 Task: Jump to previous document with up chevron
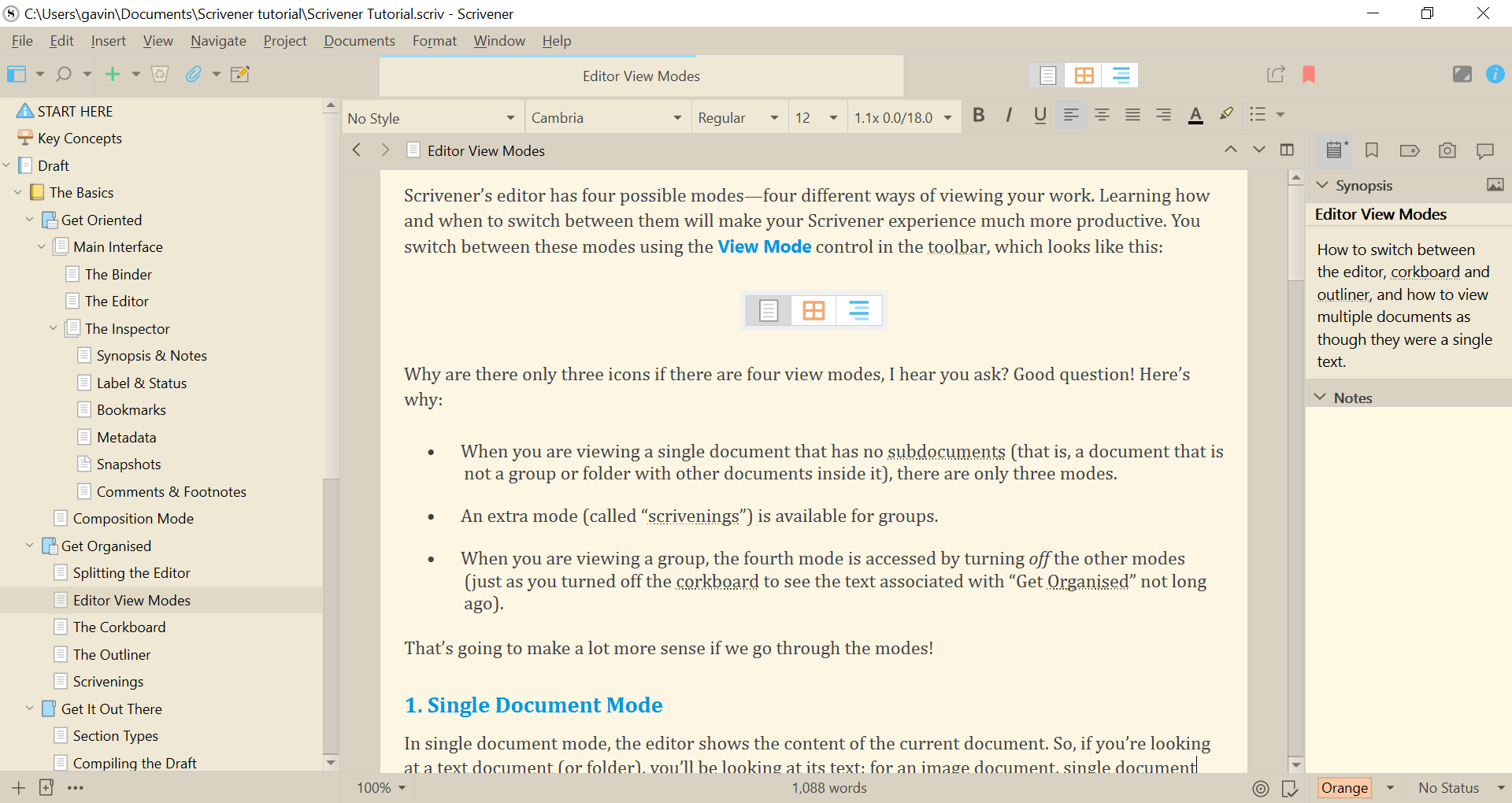[x=1230, y=149]
